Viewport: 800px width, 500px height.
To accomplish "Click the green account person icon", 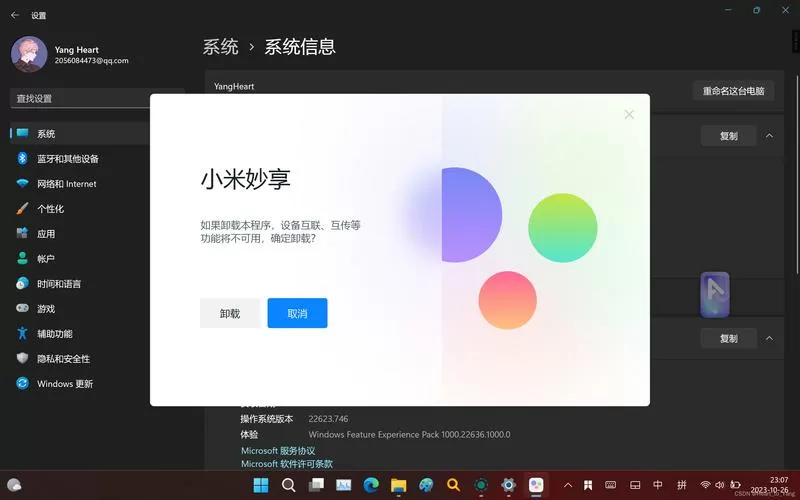I will (22, 258).
